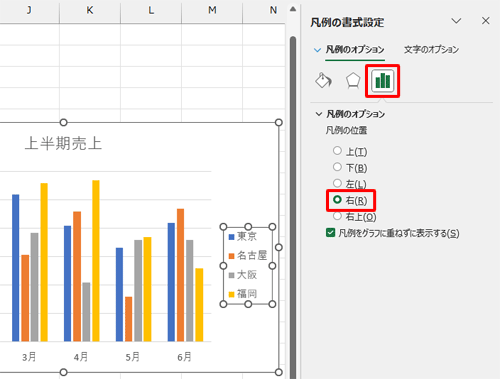Switch to 文字のオプション tab
The width and height of the screenshot is (500, 379).
pos(431,49)
